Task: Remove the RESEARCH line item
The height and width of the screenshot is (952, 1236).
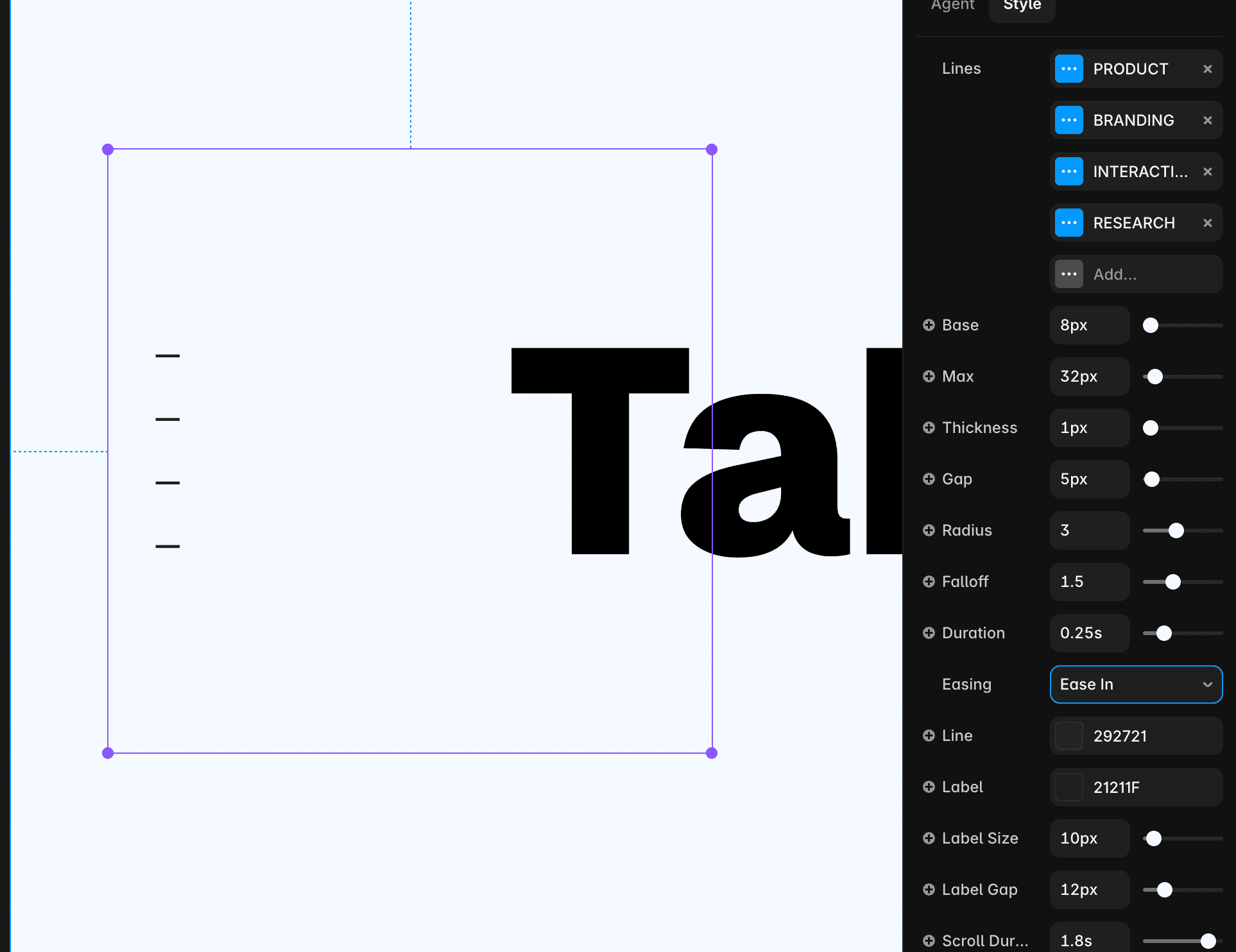Action: coord(1207,223)
